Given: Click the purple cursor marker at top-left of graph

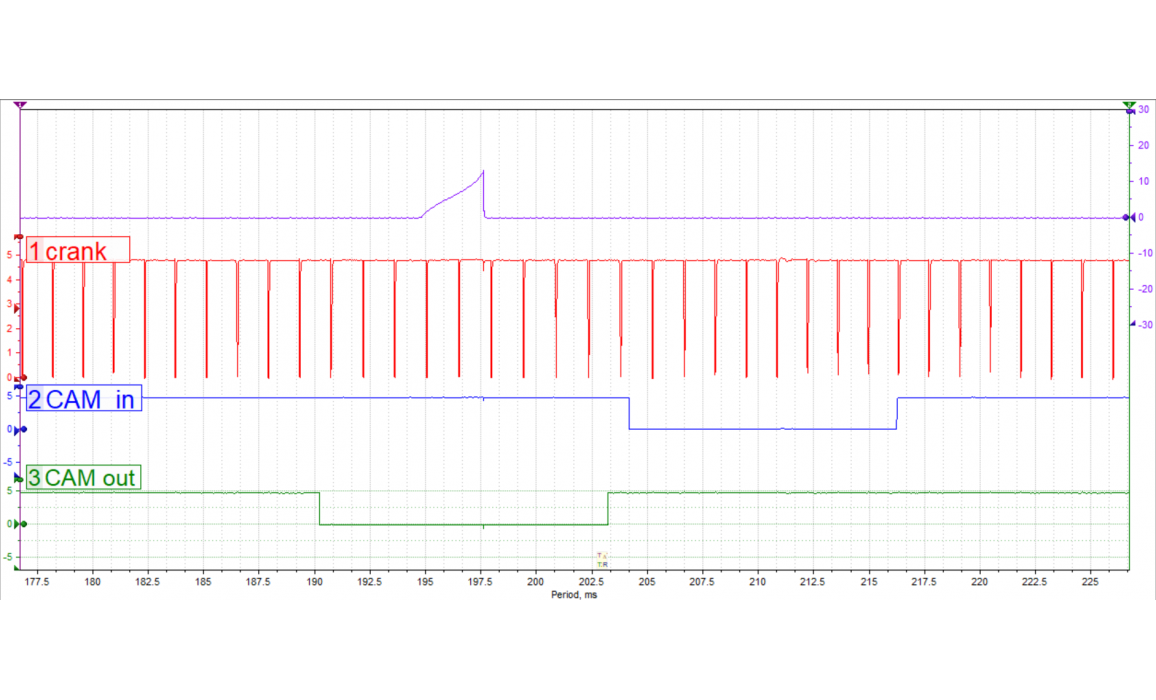Looking at the screenshot, I should pos(21,105).
